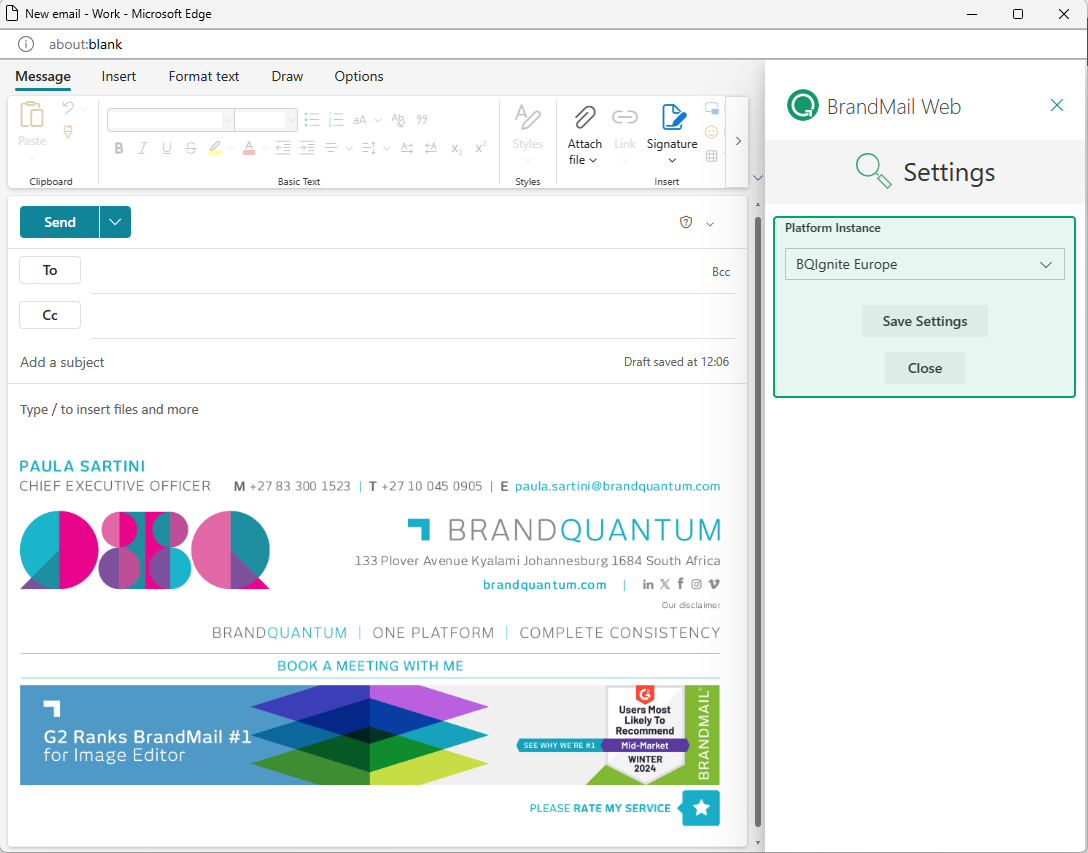
Task: Expand the Change Case options
Action: (377, 120)
